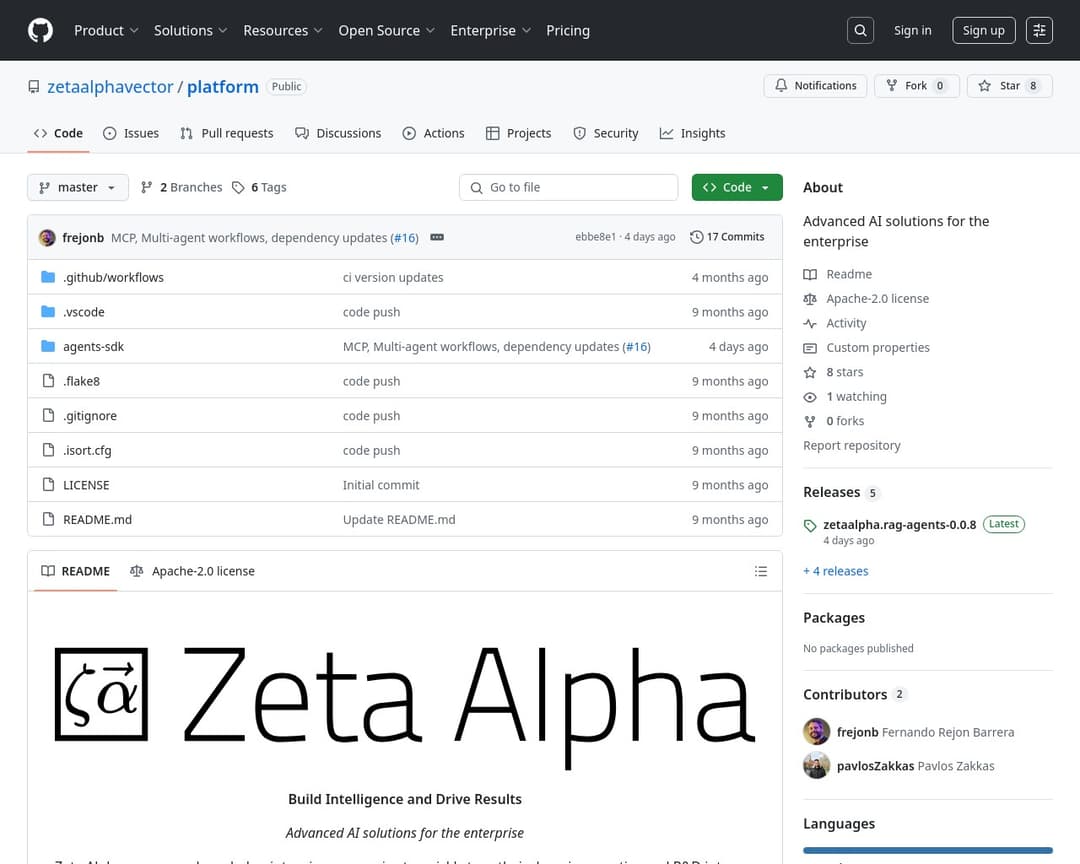Expand the Enterprise menu
The height and width of the screenshot is (864, 1080).
(x=490, y=30)
